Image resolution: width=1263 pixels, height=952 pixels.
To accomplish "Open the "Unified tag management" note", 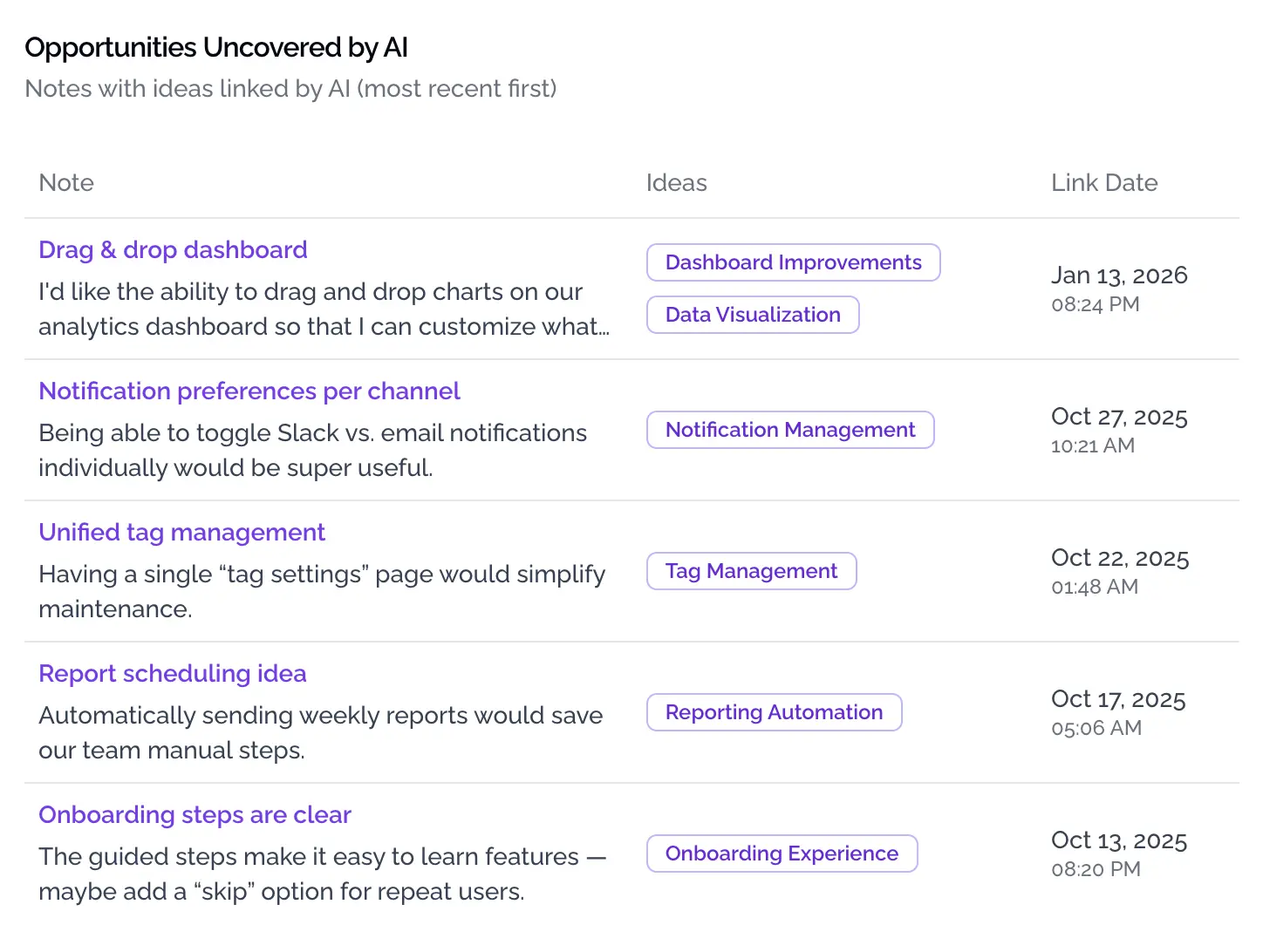I will [x=181, y=532].
